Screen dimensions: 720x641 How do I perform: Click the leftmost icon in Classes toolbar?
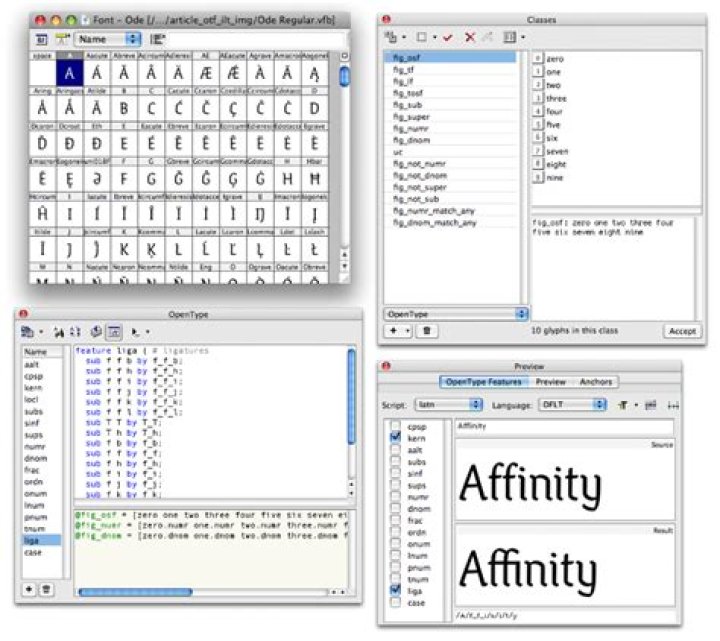(x=391, y=37)
